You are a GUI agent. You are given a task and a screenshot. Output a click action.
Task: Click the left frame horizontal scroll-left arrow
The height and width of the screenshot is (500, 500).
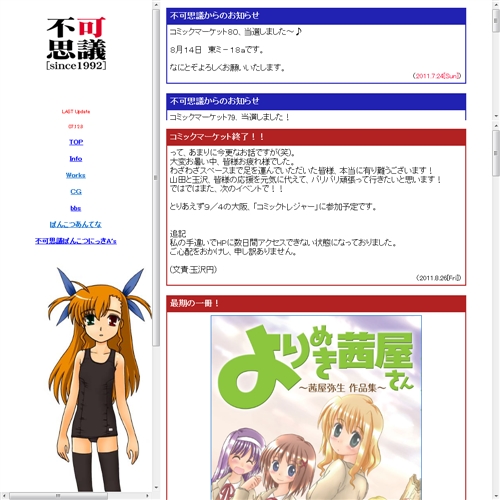tap(4, 496)
